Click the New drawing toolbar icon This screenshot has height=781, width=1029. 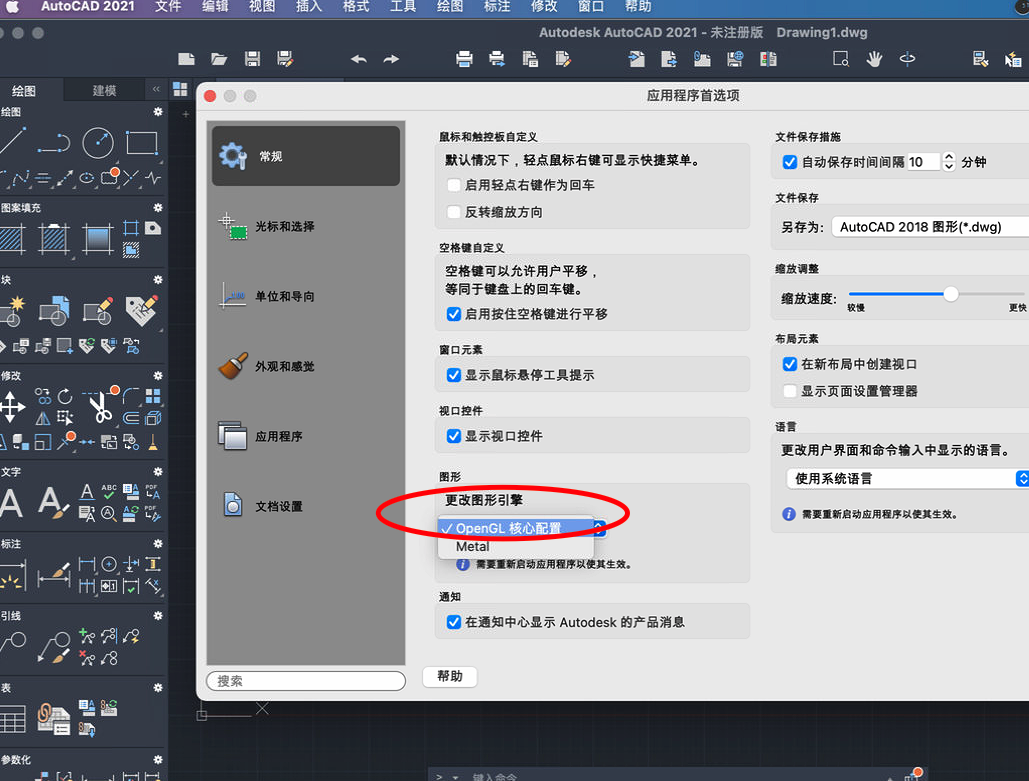click(186, 59)
